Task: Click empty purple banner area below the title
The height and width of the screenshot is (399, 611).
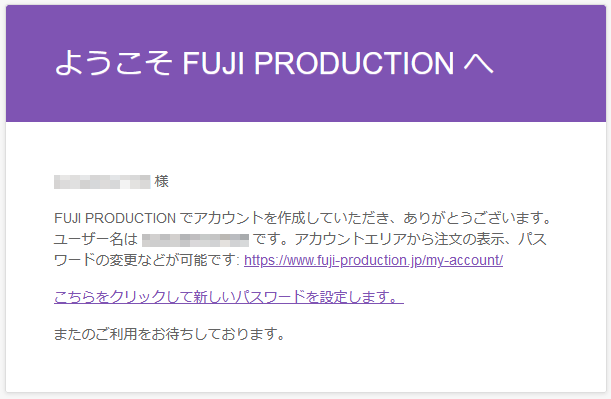Action: click(306, 101)
